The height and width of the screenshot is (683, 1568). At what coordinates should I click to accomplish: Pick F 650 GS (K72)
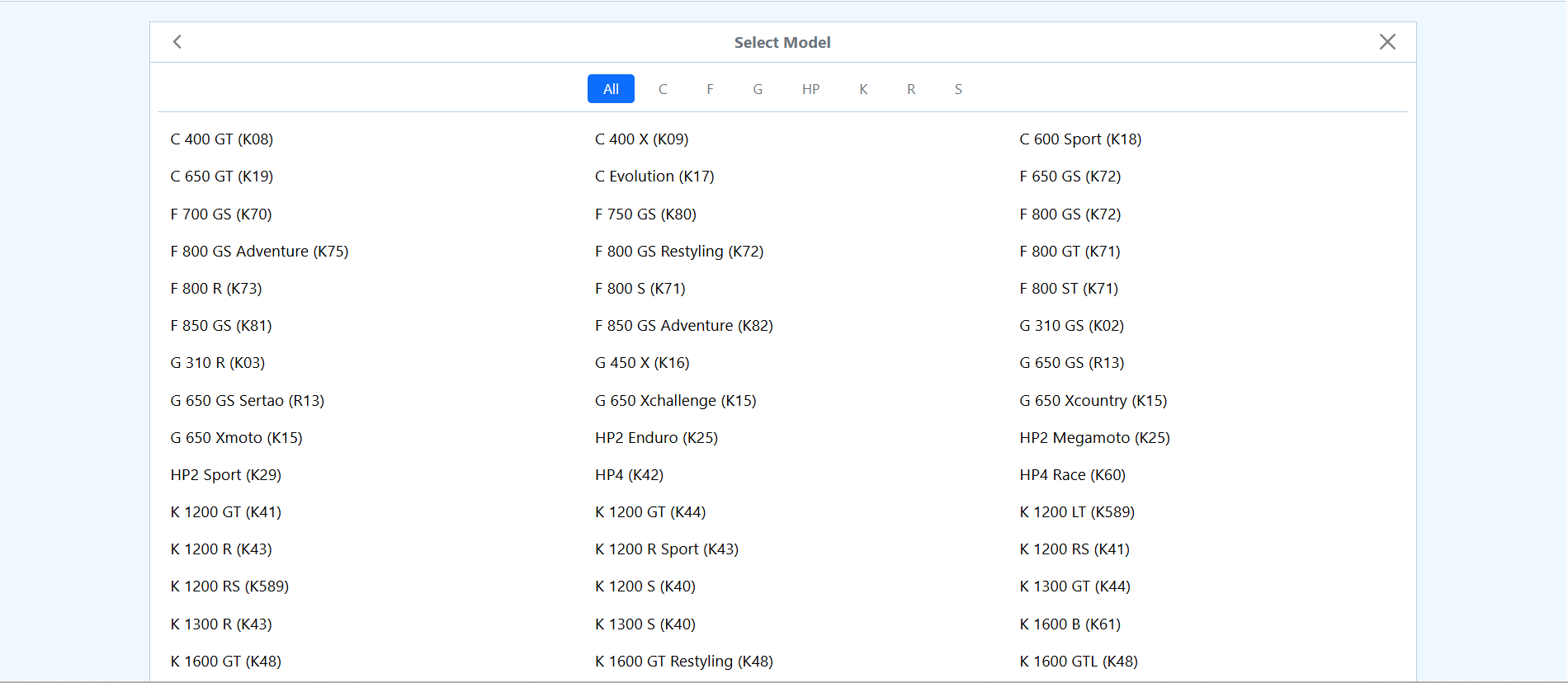1070,177
